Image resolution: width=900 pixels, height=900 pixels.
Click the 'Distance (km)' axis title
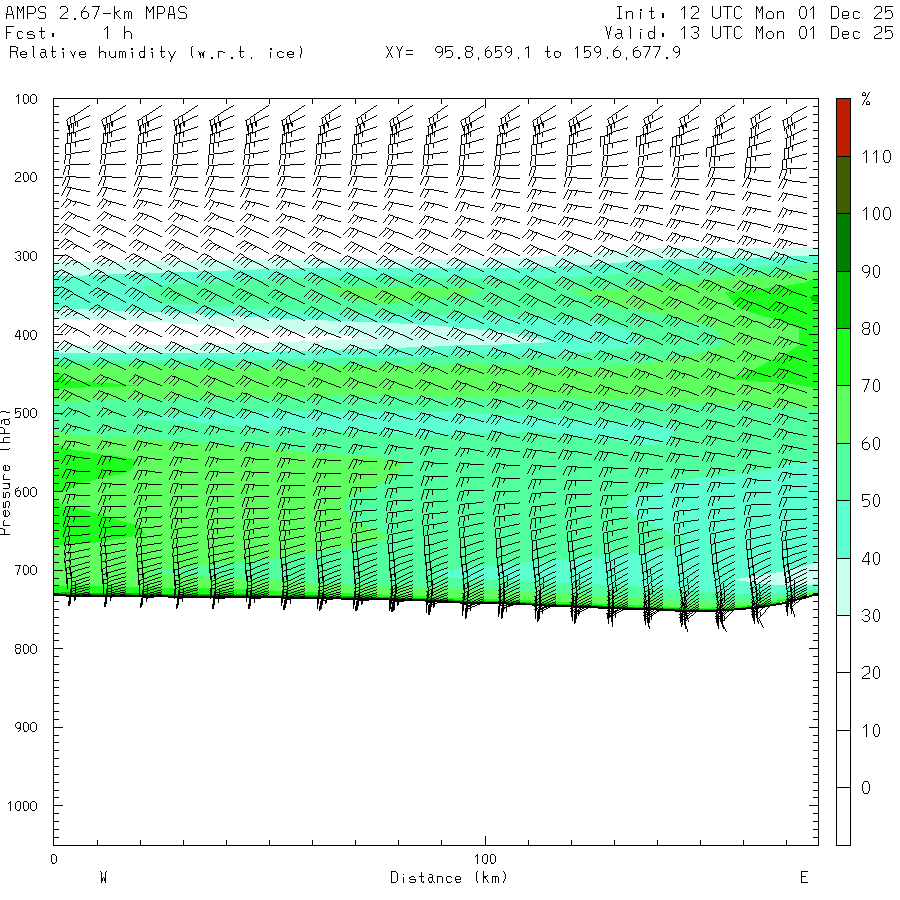pyautogui.click(x=449, y=878)
